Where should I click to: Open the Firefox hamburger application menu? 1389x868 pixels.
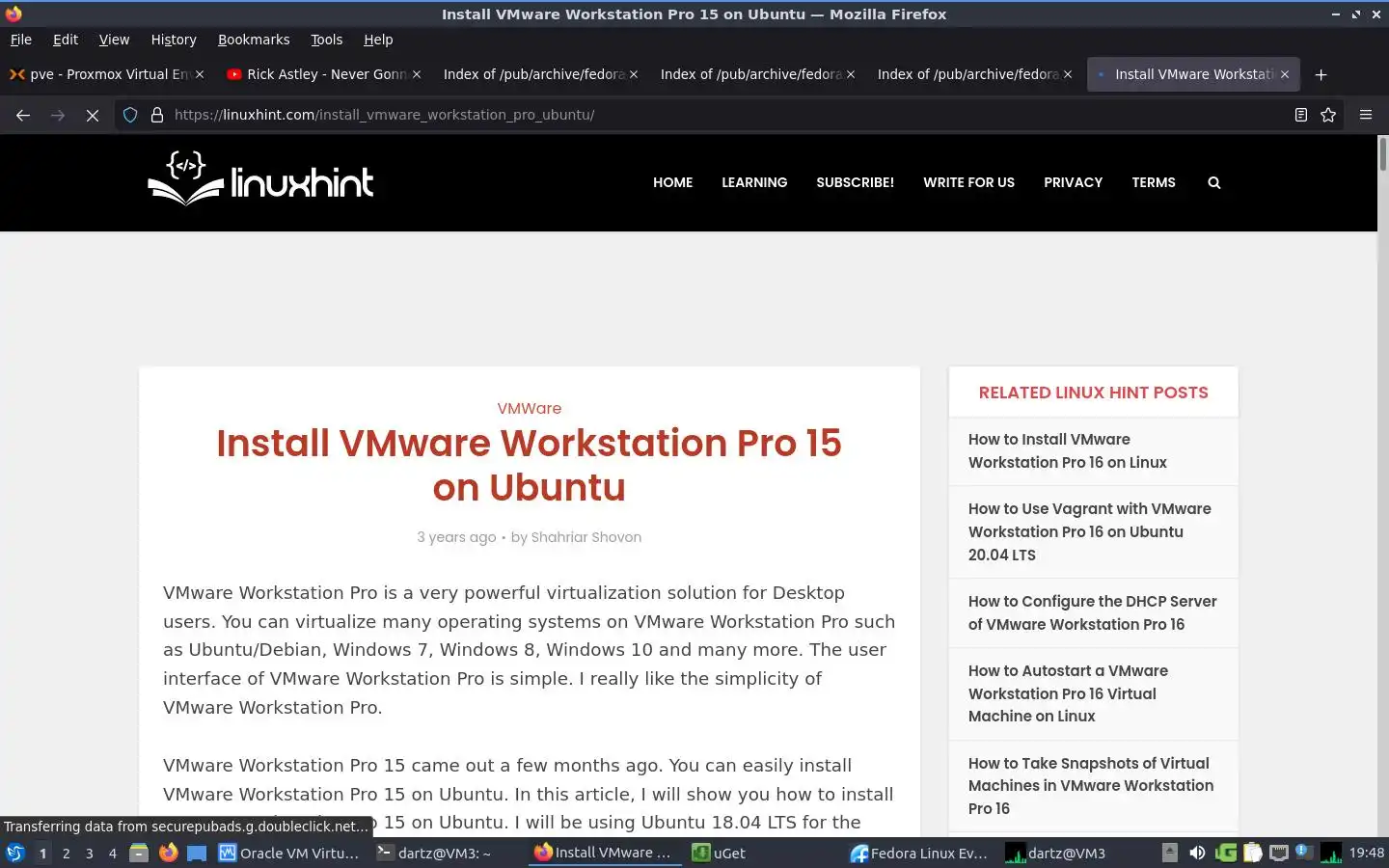[x=1366, y=115]
